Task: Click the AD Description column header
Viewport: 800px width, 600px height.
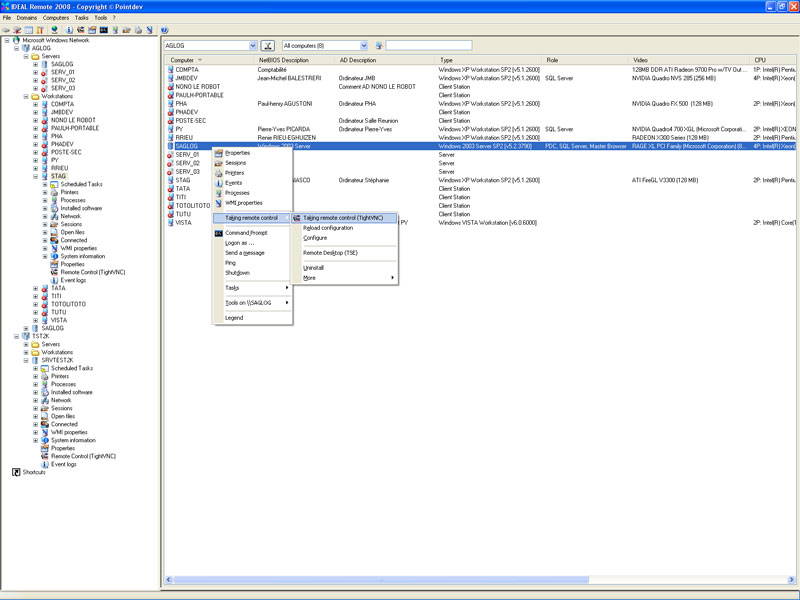Action: click(385, 60)
